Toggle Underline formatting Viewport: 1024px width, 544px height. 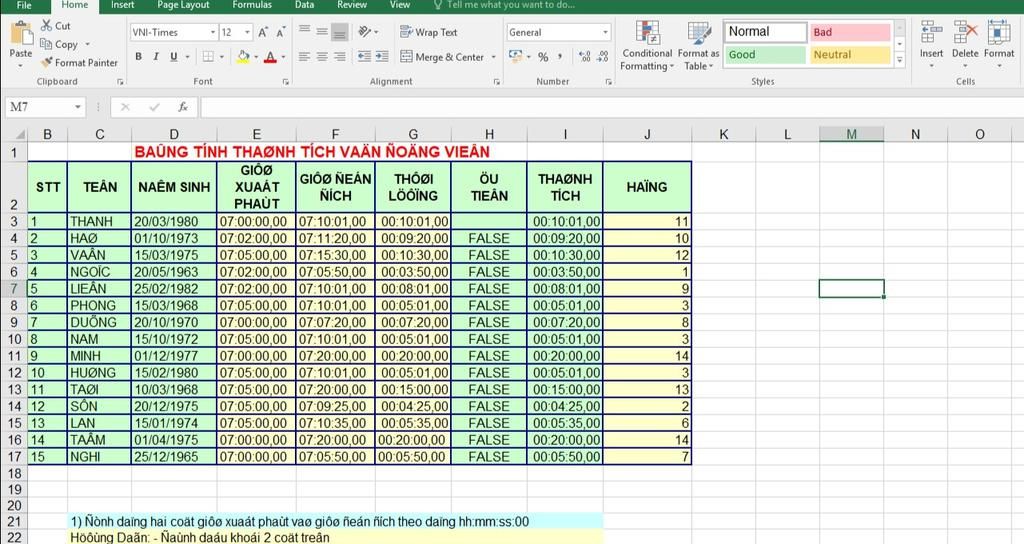pos(173,57)
